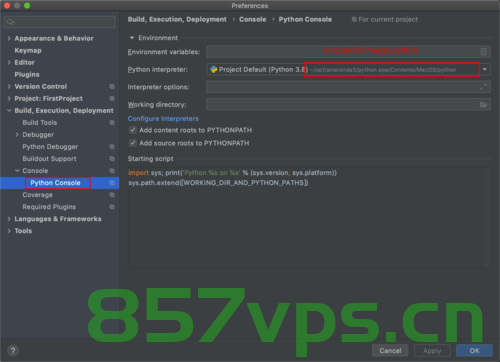Expand the Debugger chevron
Screen dimensions: 500x362
(x=17, y=135)
